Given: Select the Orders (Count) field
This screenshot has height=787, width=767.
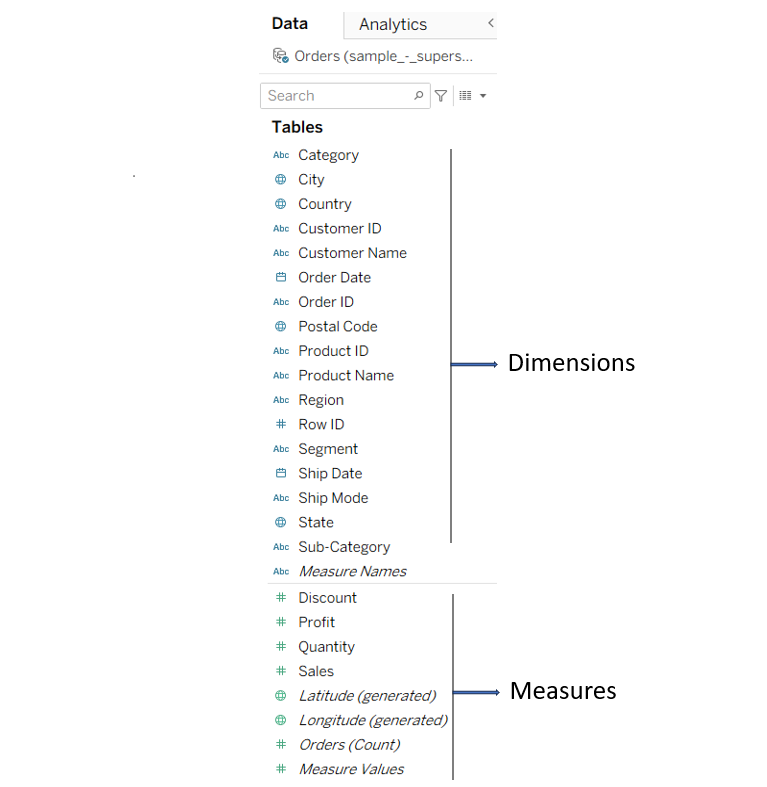Looking at the screenshot, I should pos(349,745).
